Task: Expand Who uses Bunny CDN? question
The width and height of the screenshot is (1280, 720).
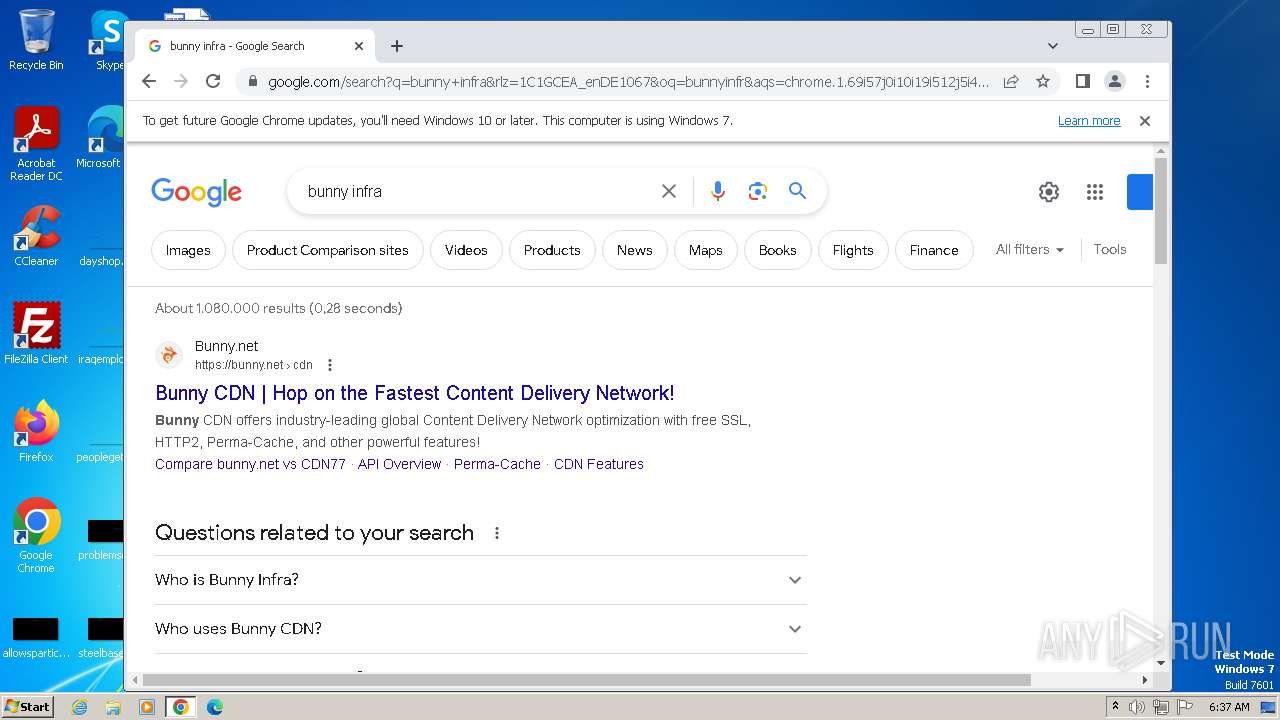Action: (x=481, y=629)
